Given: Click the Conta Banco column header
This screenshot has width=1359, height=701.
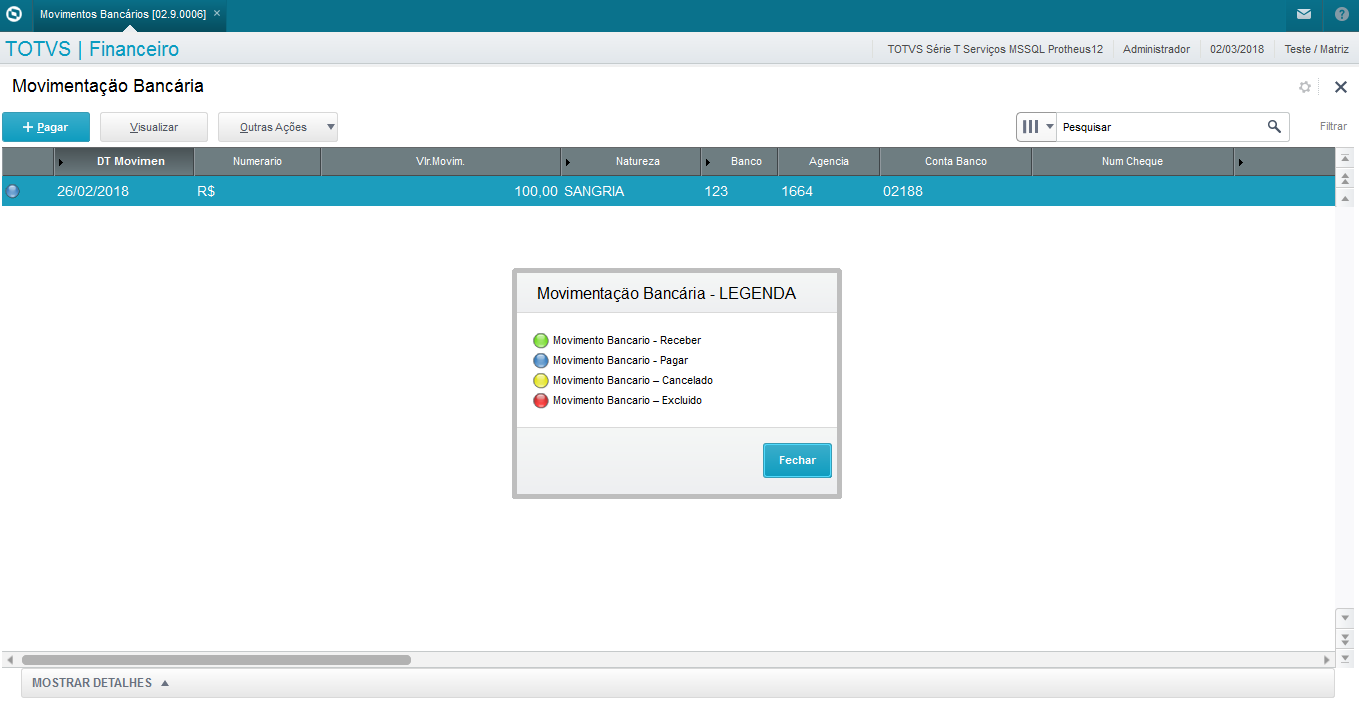Looking at the screenshot, I should [x=956, y=161].
